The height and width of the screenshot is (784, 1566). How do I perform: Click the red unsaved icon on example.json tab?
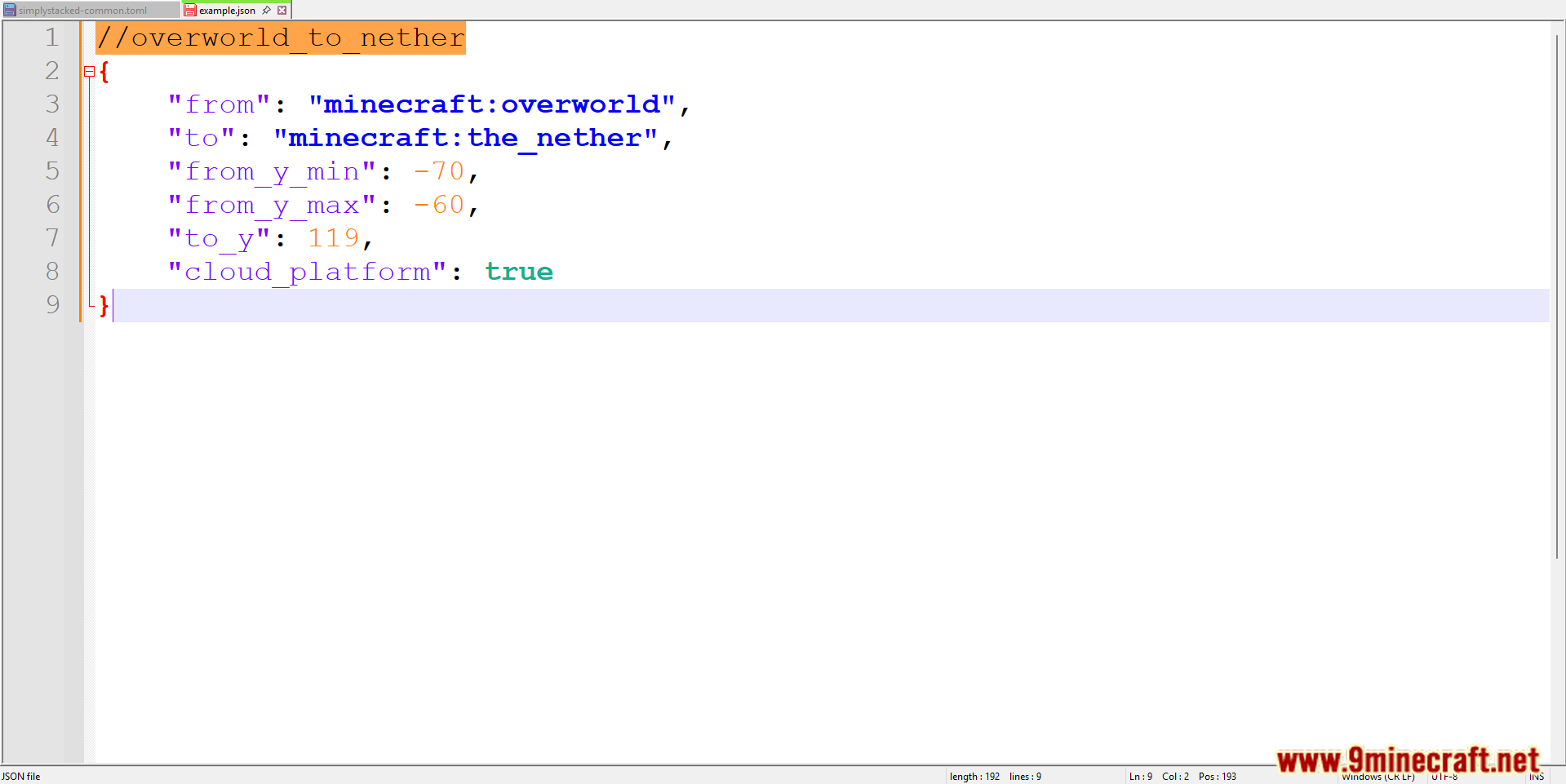pyautogui.click(x=190, y=11)
